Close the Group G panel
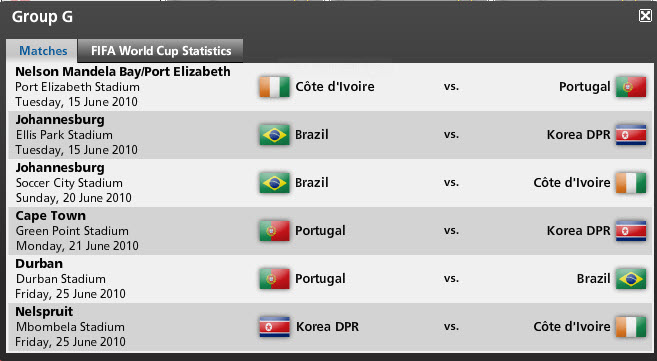The image size is (657, 361). (x=645, y=16)
